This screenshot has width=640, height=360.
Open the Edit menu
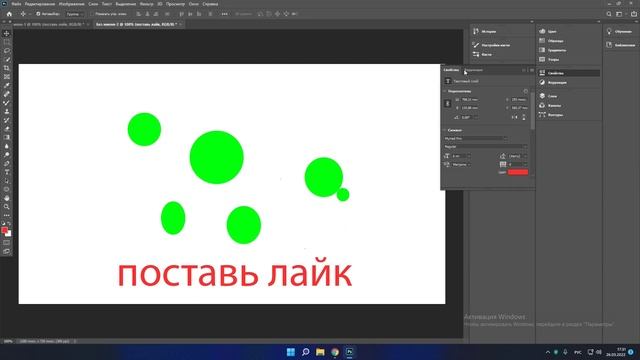40,4
